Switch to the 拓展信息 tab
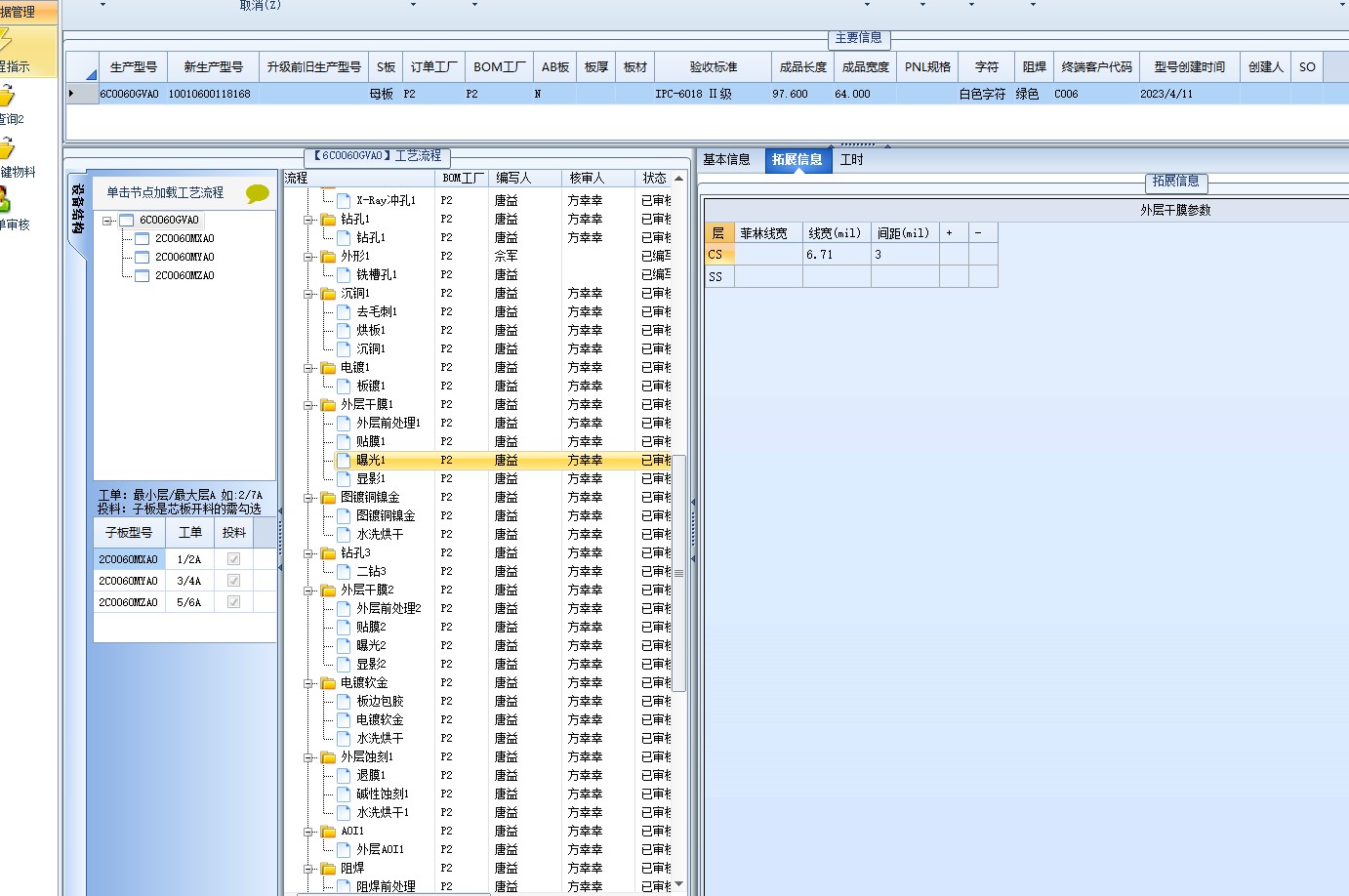 click(x=797, y=160)
